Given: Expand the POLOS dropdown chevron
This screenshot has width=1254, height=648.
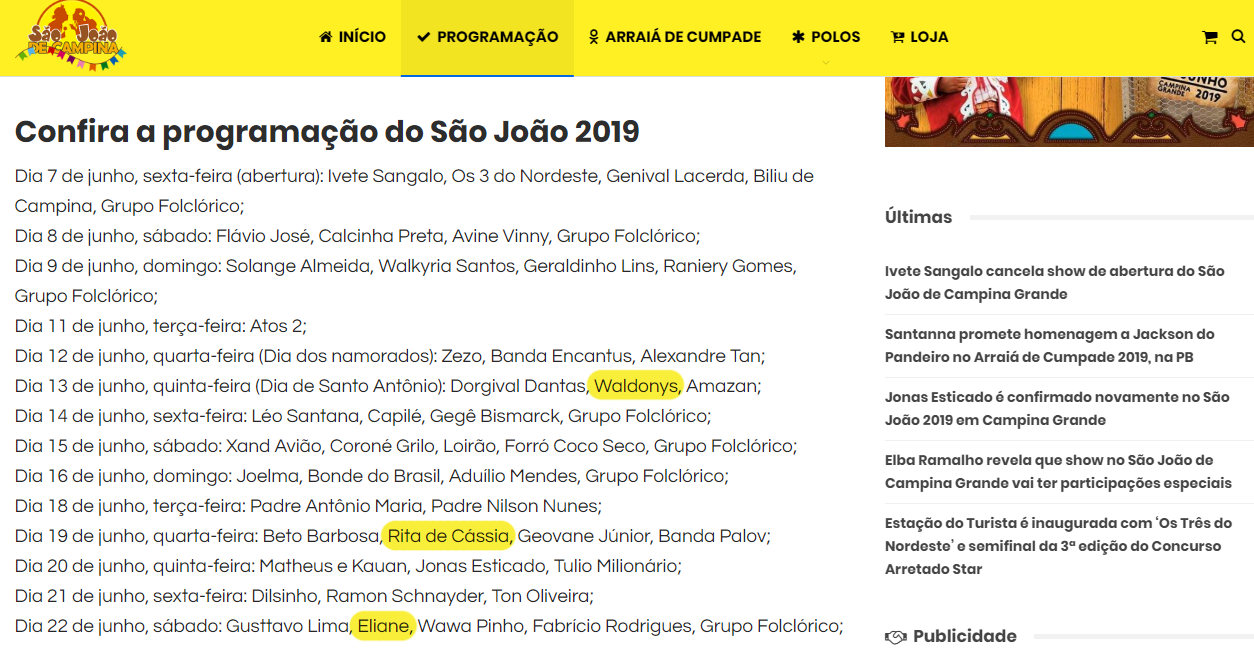Looking at the screenshot, I should [826, 62].
